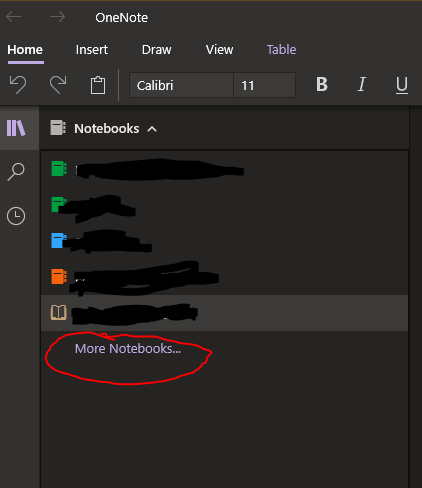Open the View tab
The image size is (422, 488).
point(219,50)
